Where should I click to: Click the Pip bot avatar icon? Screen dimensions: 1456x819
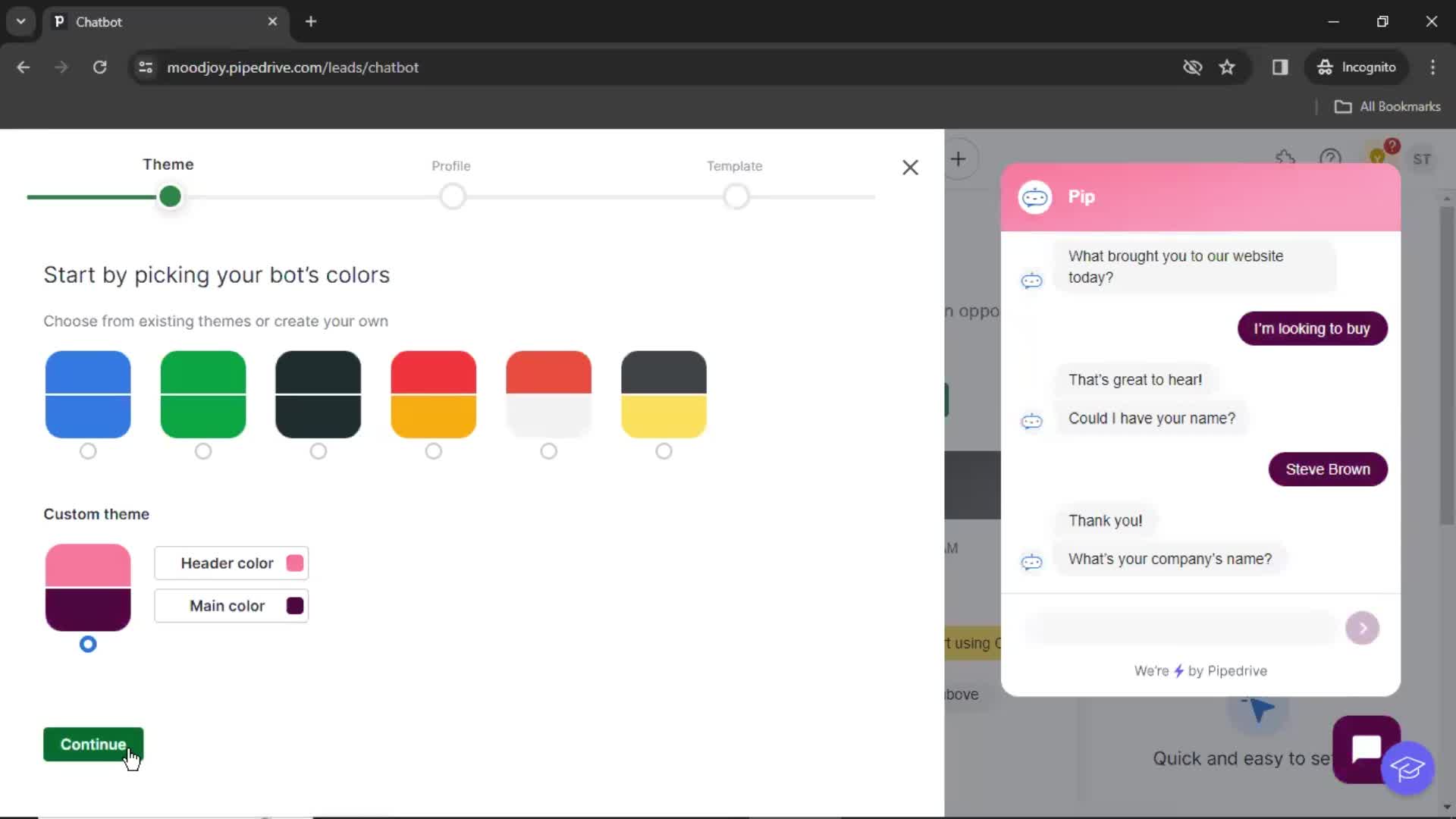pos(1035,197)
